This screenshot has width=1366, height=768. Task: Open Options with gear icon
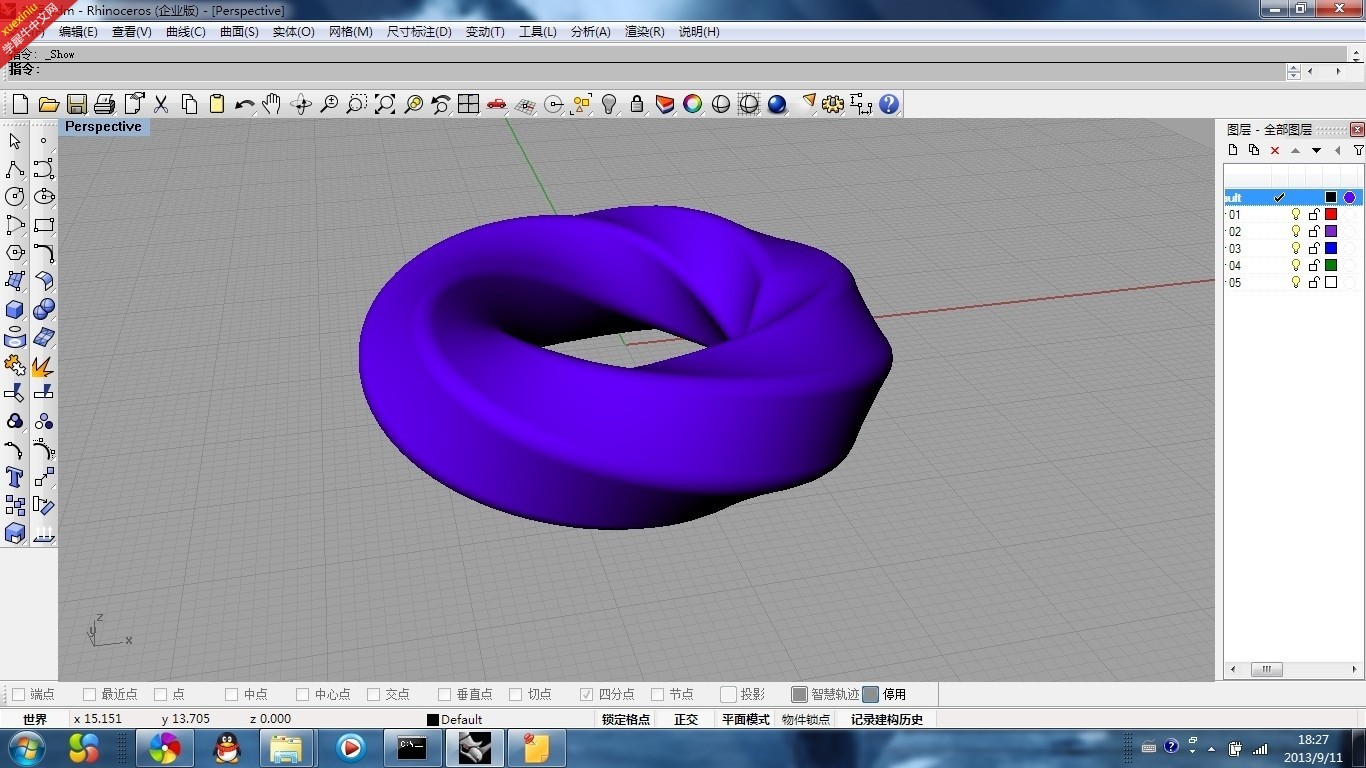(833, 104)
